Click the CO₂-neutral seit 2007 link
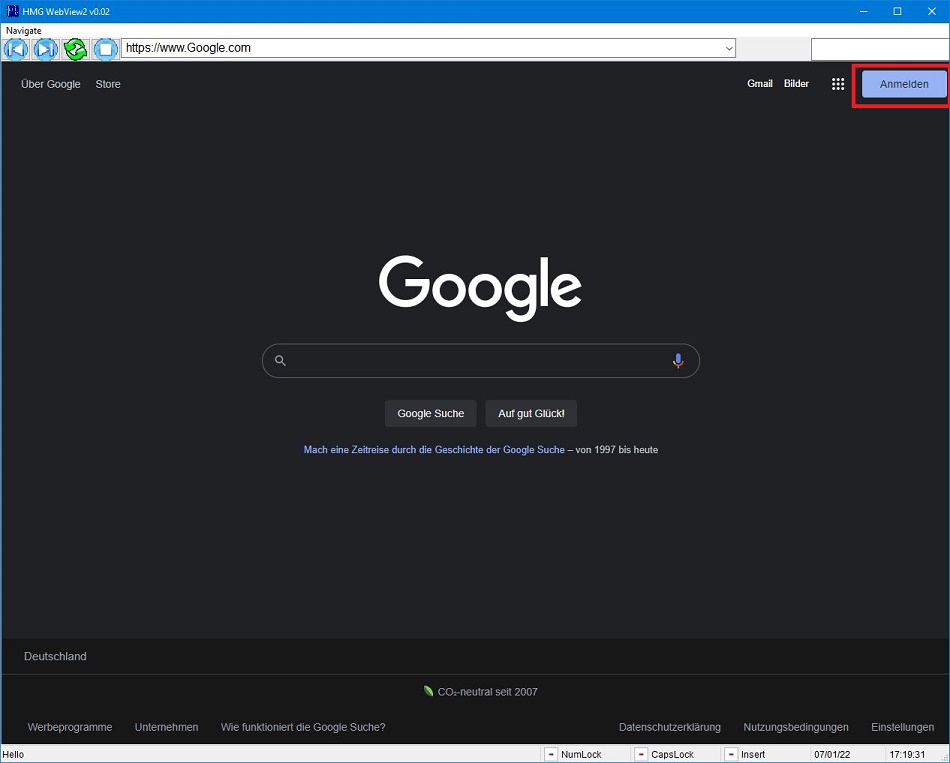This screenshot has width=950, height=763. [480, 691]
